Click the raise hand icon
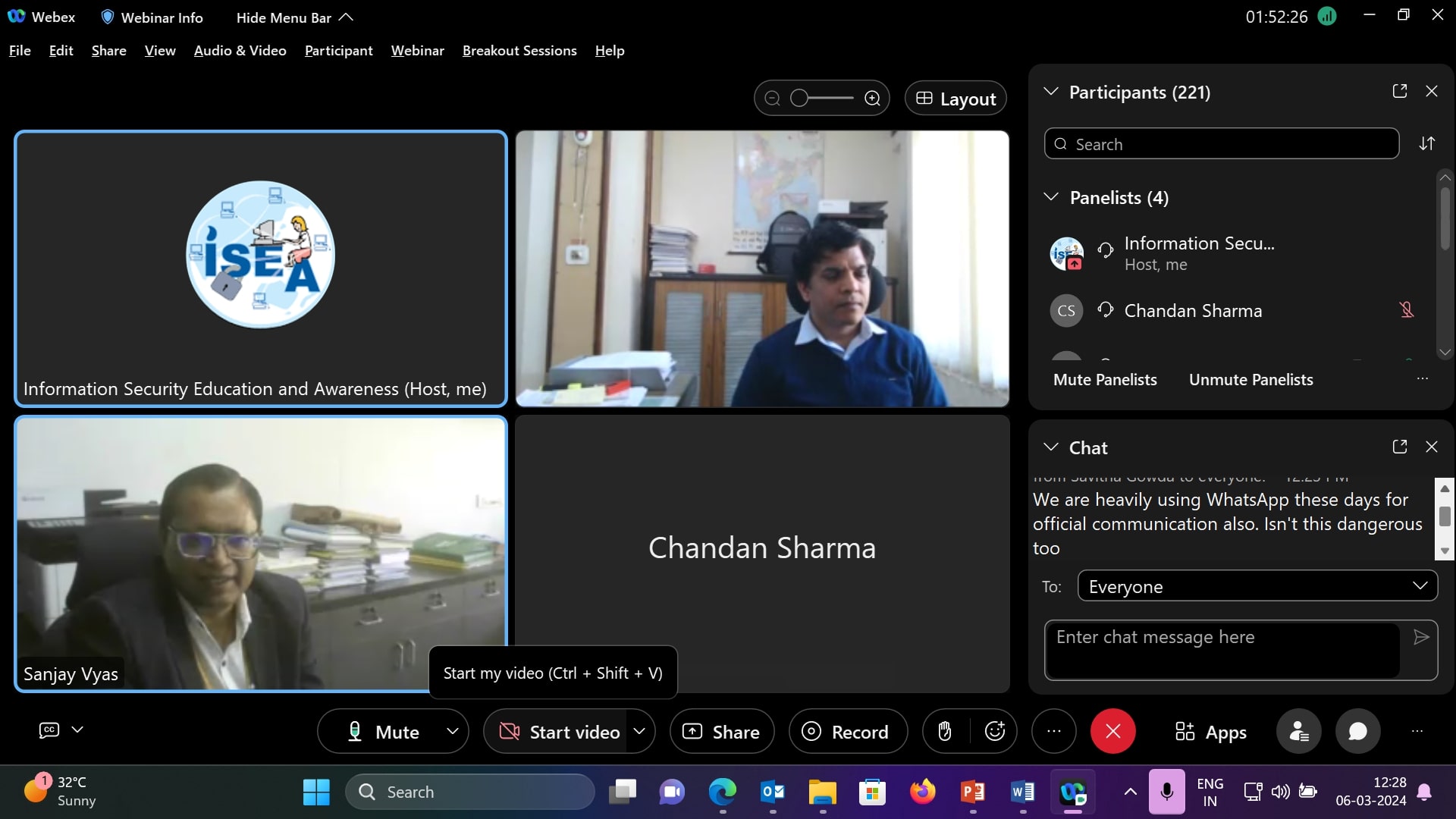The image size is (1456, 819). pyautogui.click(x=944, y=731)
